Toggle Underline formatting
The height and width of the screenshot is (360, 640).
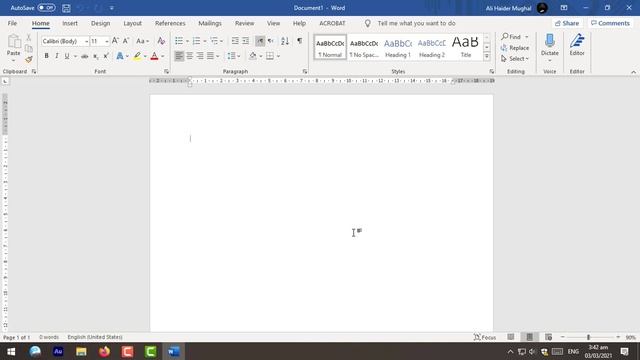point(67,56)
